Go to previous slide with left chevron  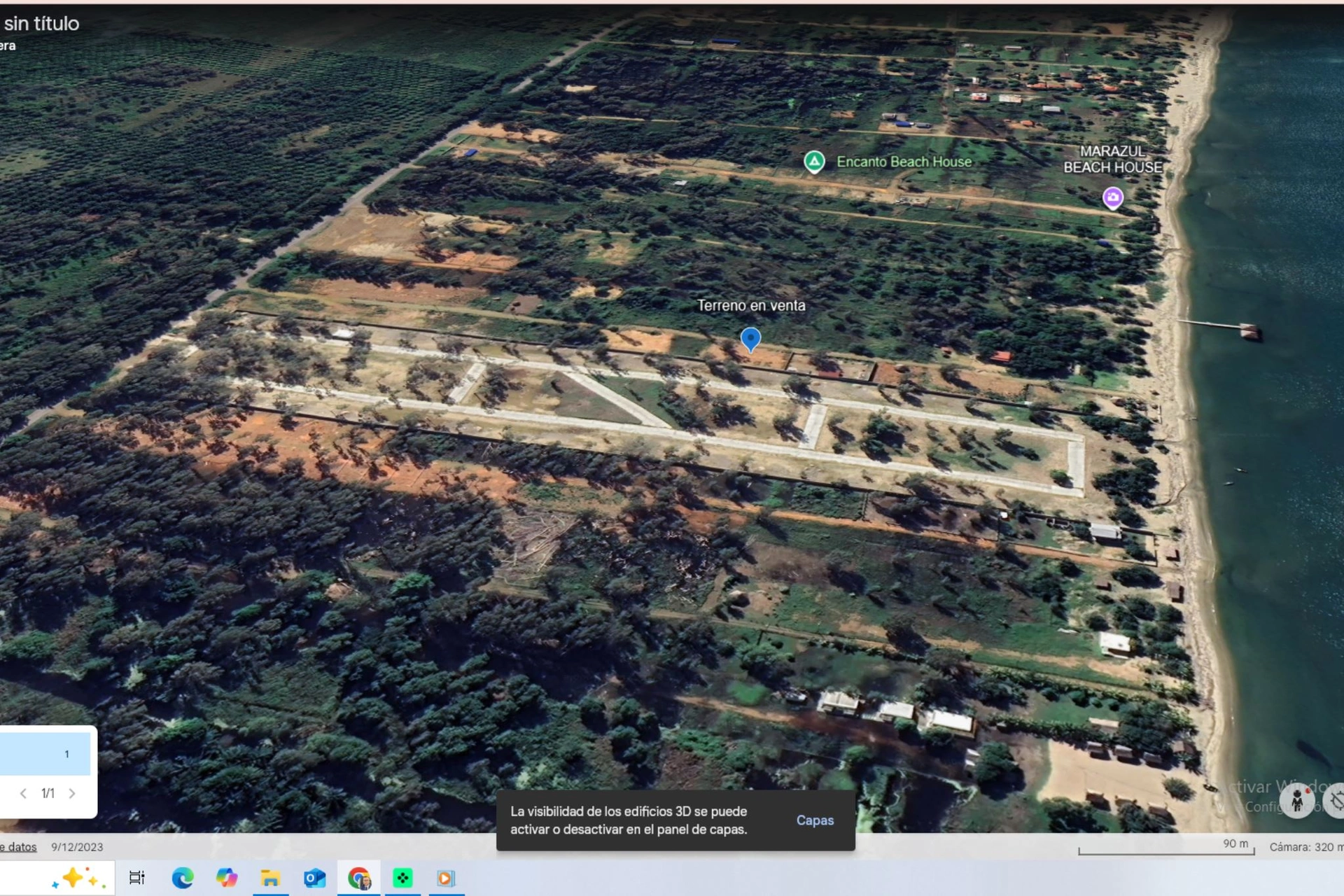(x=23, y=793)
